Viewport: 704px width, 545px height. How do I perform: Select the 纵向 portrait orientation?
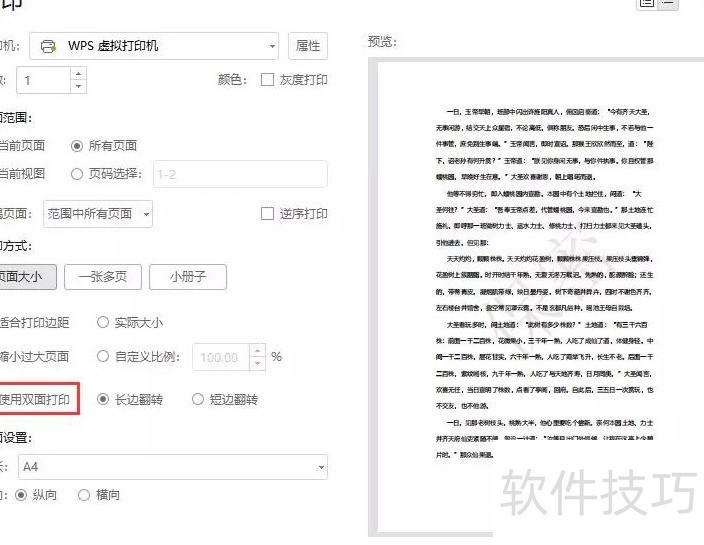(x=21, y=495)
